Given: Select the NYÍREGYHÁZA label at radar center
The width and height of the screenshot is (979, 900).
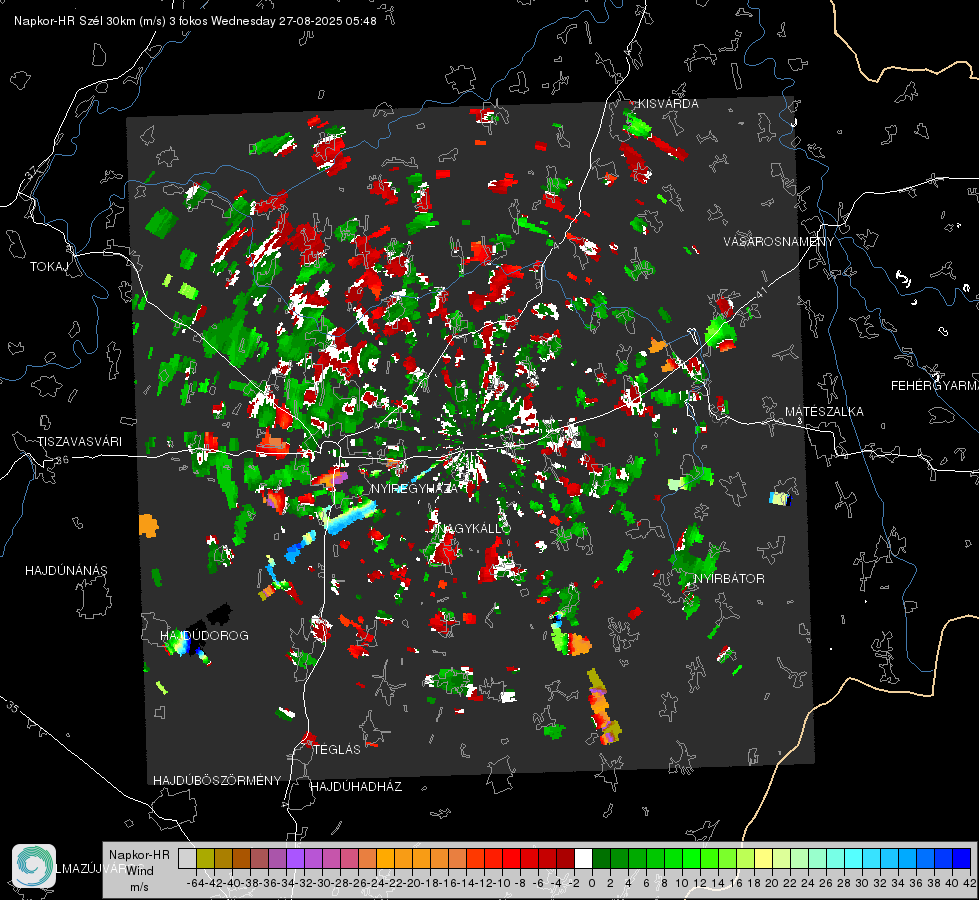Looking at the screenshot, I should point(414,489).
